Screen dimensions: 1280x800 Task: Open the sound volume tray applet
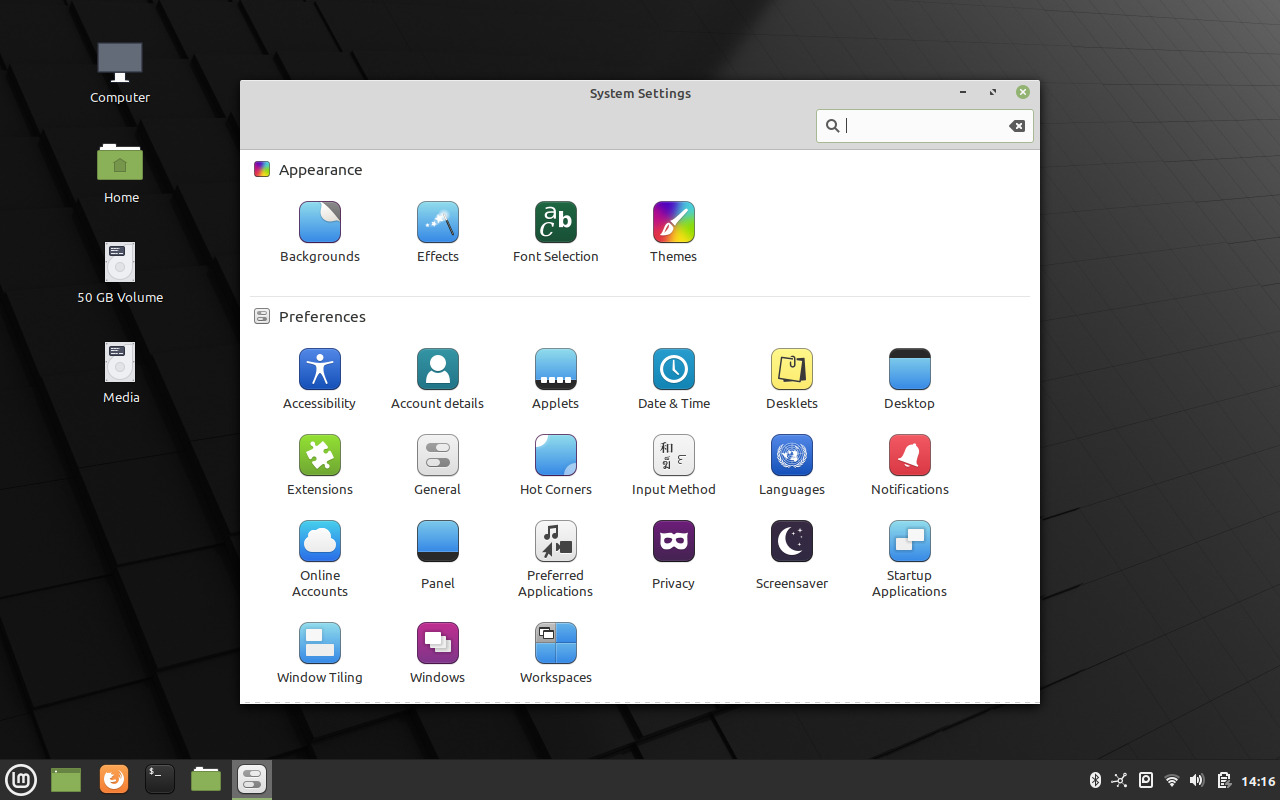tap(1198, 780)
